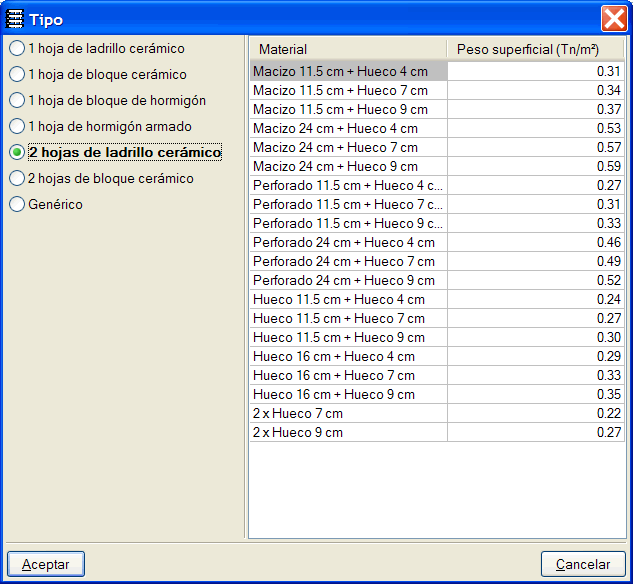Select the 'Genérico' radio option
The image size is (633, 584).
(46, 204)
